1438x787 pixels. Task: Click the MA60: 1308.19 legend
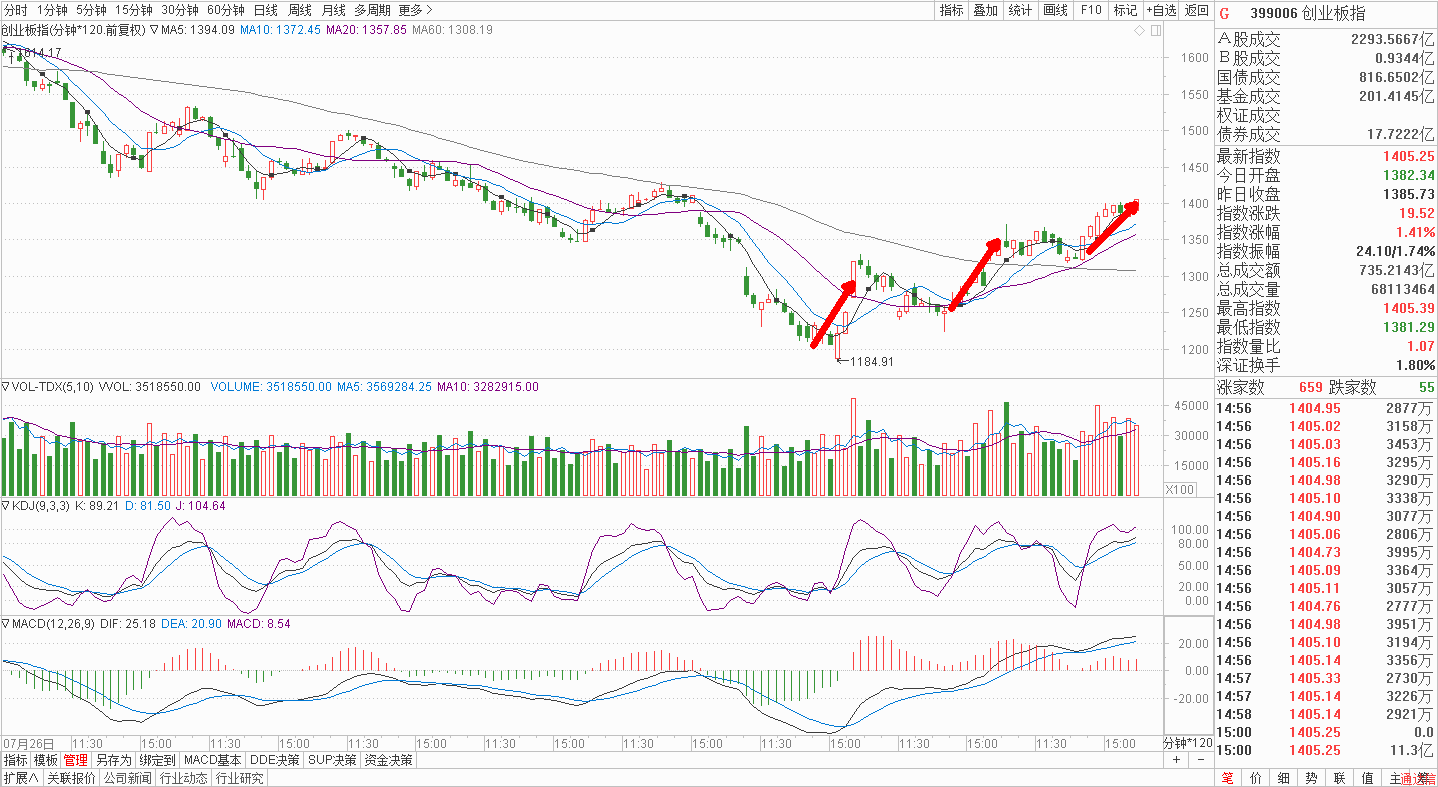pyautogui.click(x=450, y=30)
